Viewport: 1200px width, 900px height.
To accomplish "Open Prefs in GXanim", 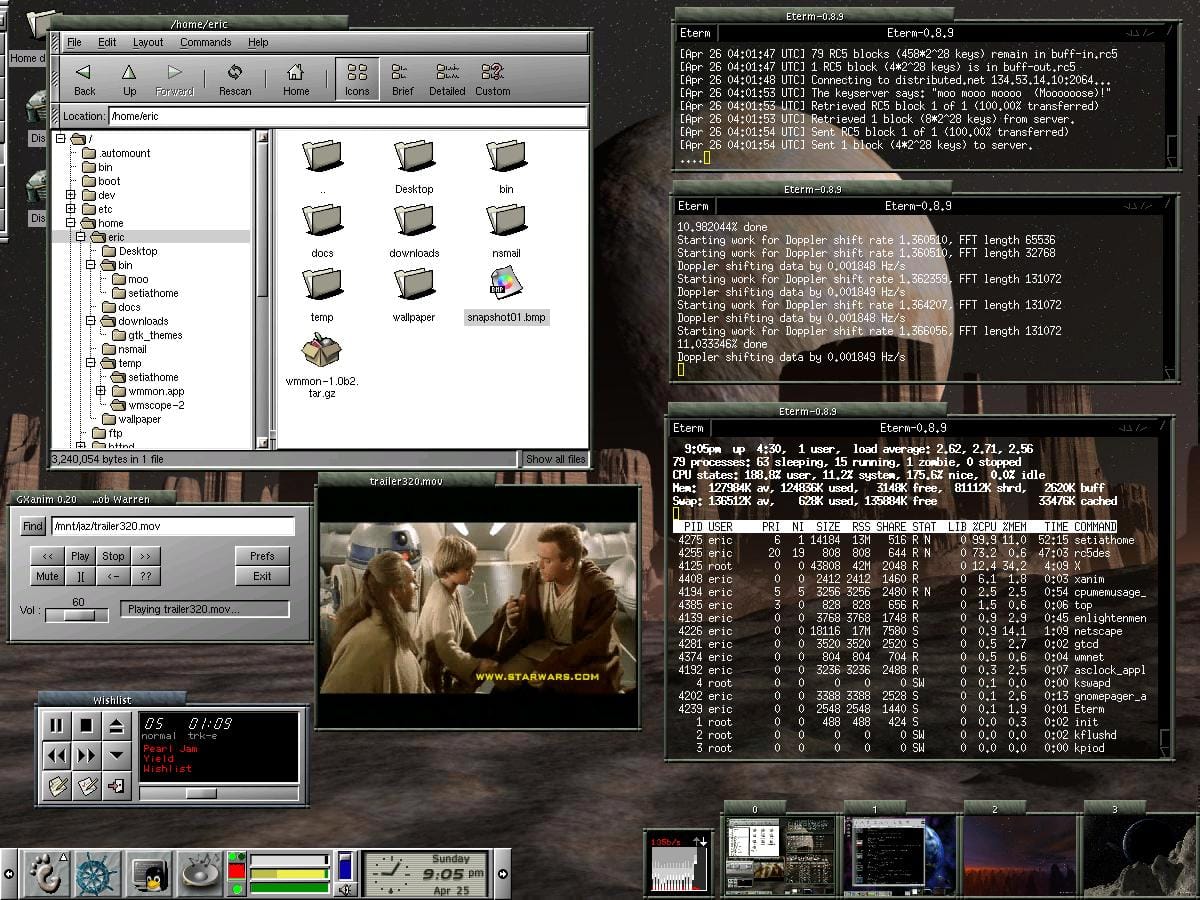I will [263, 556].
